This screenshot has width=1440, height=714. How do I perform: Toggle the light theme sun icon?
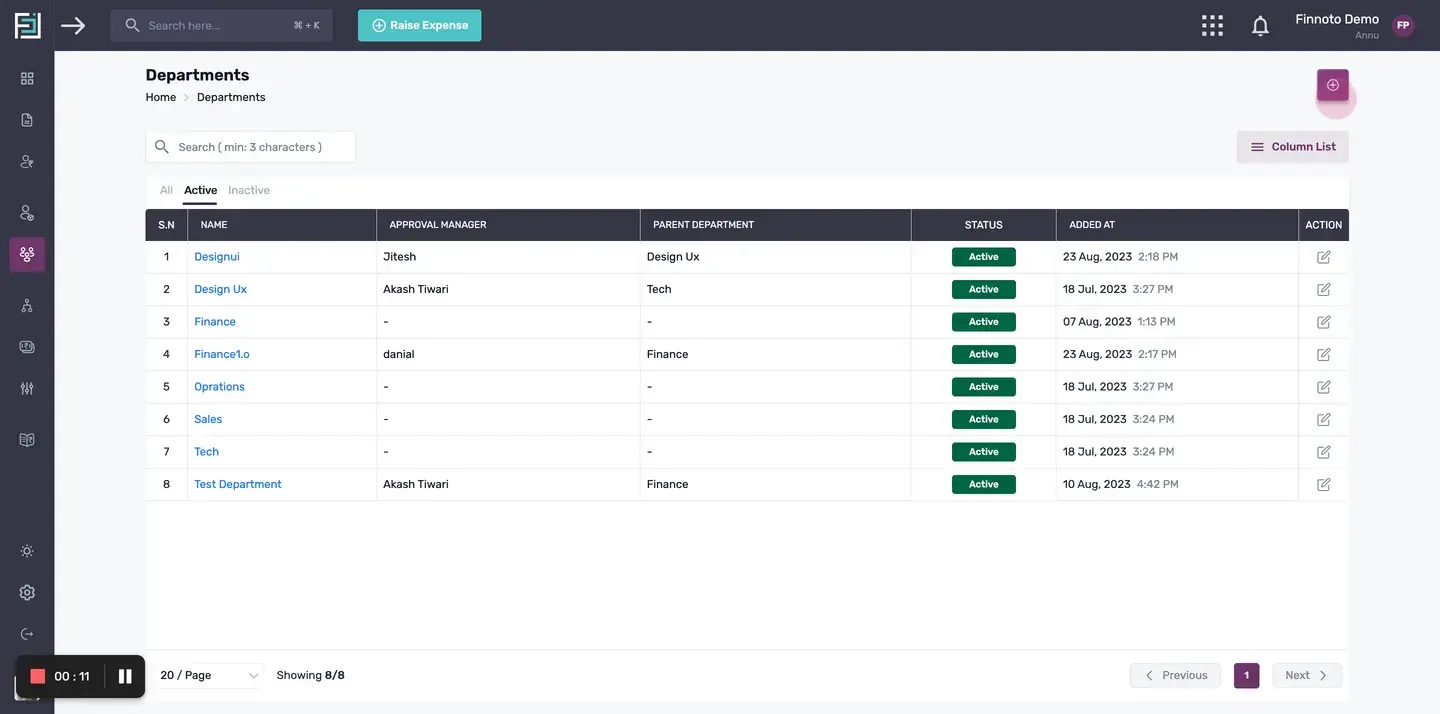coord(27,551)
